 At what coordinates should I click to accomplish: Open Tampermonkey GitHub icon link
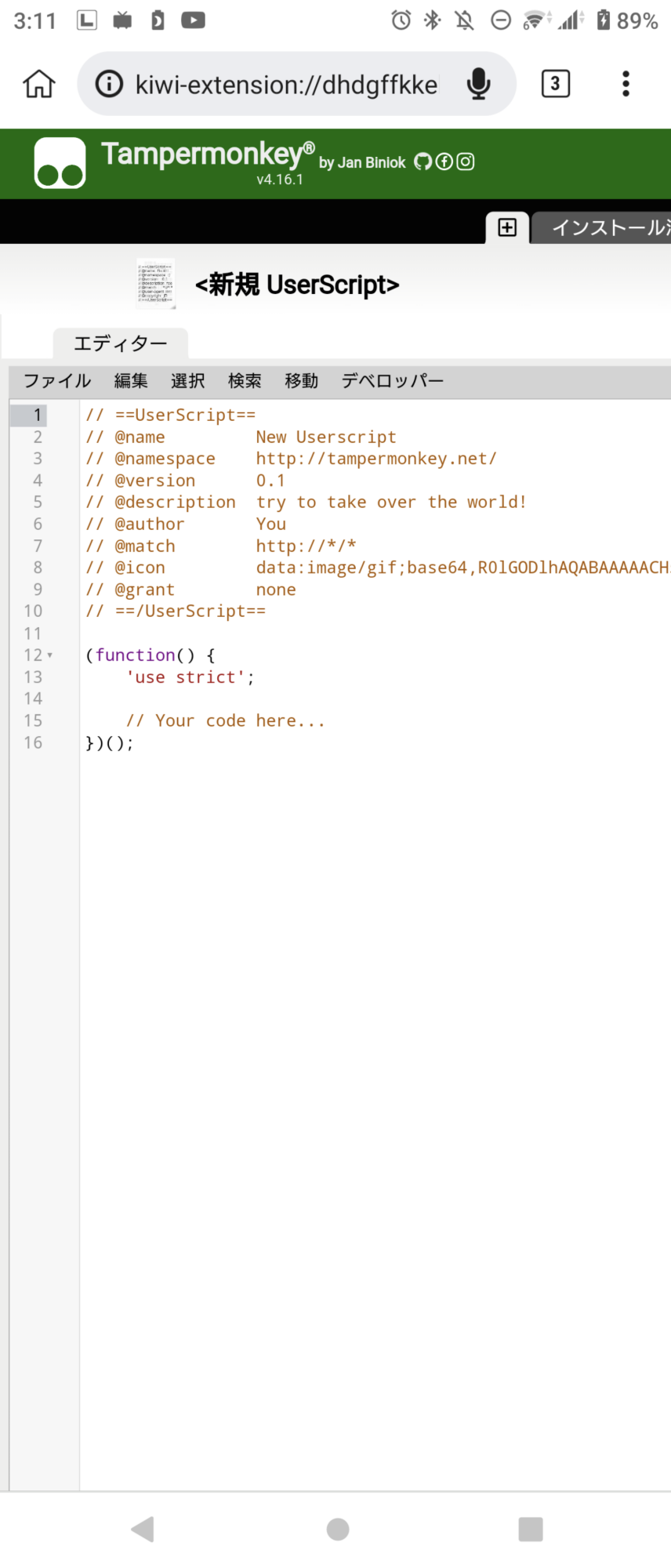(423, 162)
